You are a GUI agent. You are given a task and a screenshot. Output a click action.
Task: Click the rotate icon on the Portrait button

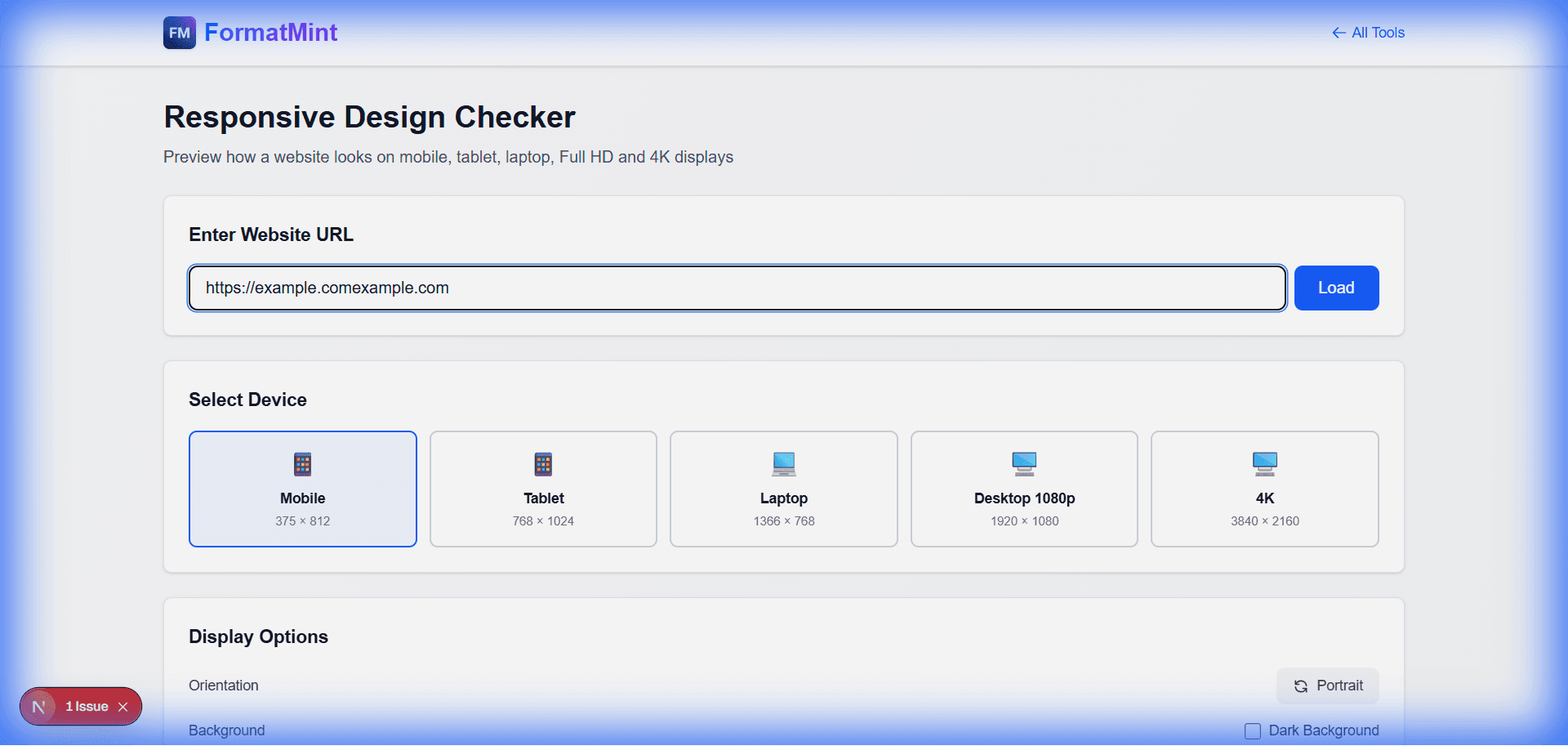click(1300, 686)
